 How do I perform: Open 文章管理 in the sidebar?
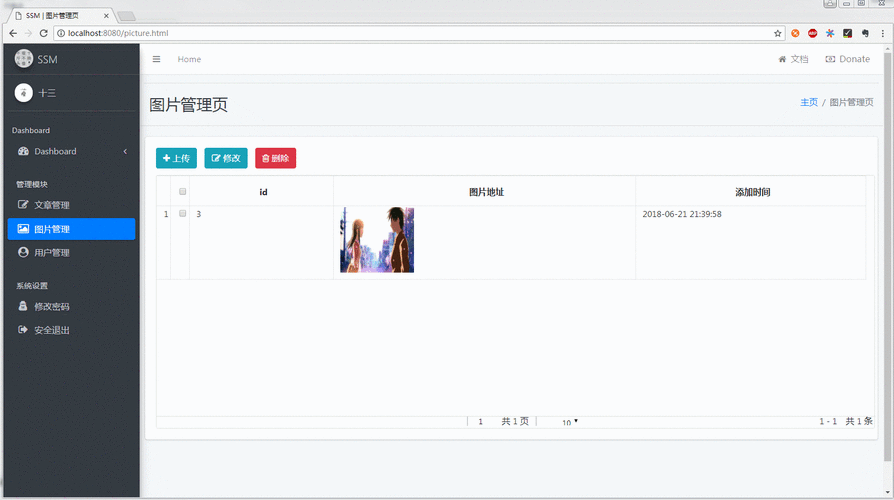click(52, 205)
